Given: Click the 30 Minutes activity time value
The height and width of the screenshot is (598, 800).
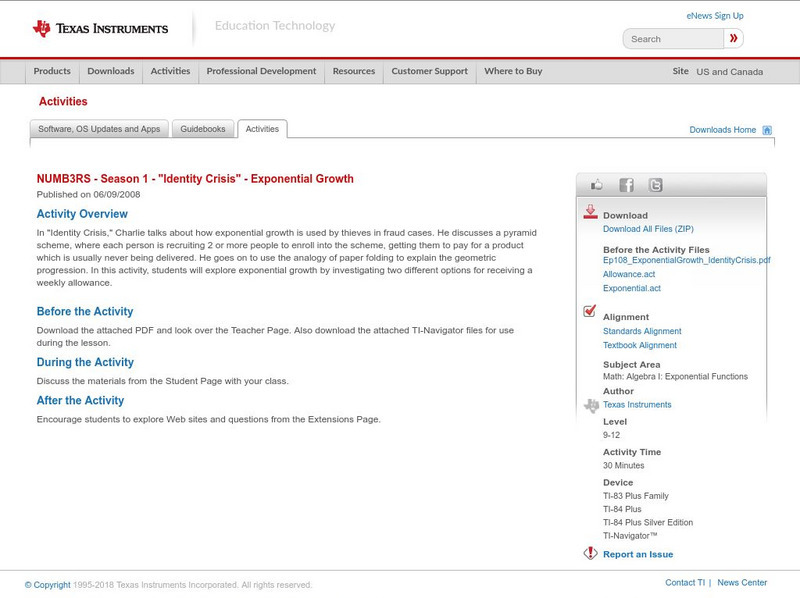Looking at the screenshot, I should point(623,466).
